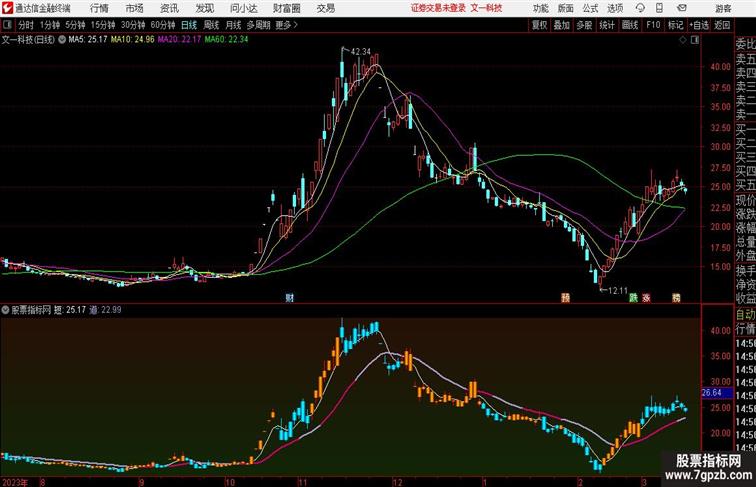This screenshot has width=756, height=487.
Task: Click the 标记 mark button
Action: (x=675, y=25)
